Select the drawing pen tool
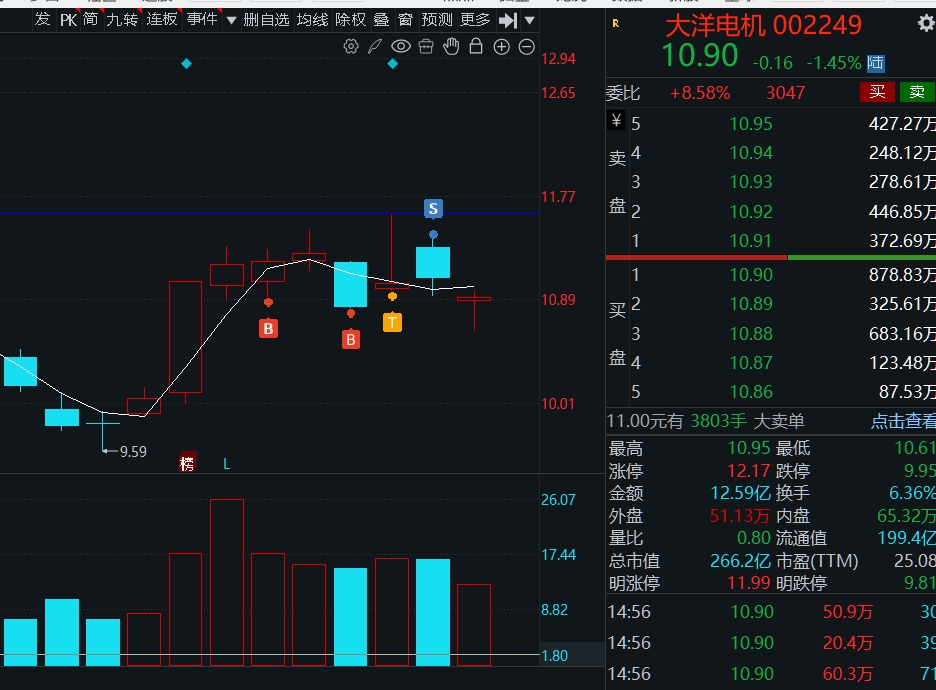936x690 pixels. click(x=375, y=47)
